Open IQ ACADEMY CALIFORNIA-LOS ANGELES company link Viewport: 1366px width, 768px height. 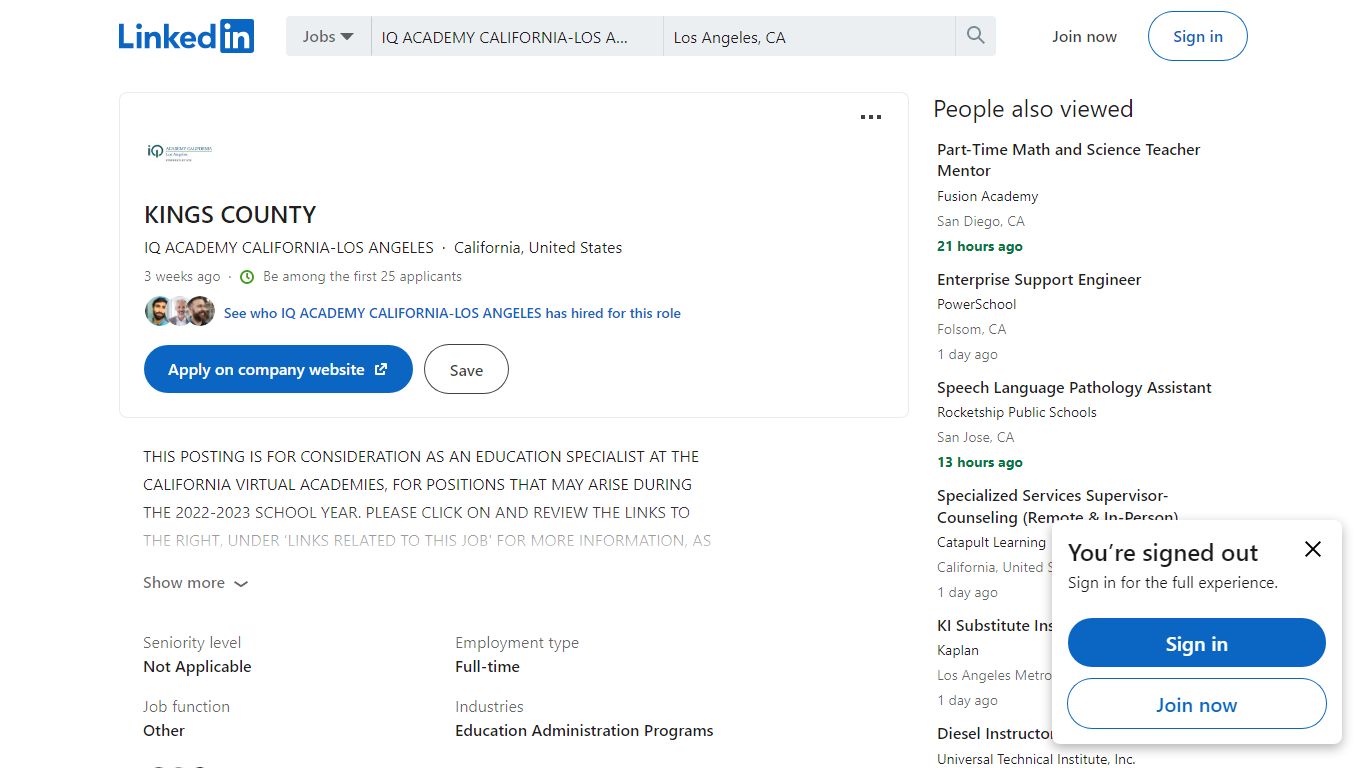click(289, 247)
